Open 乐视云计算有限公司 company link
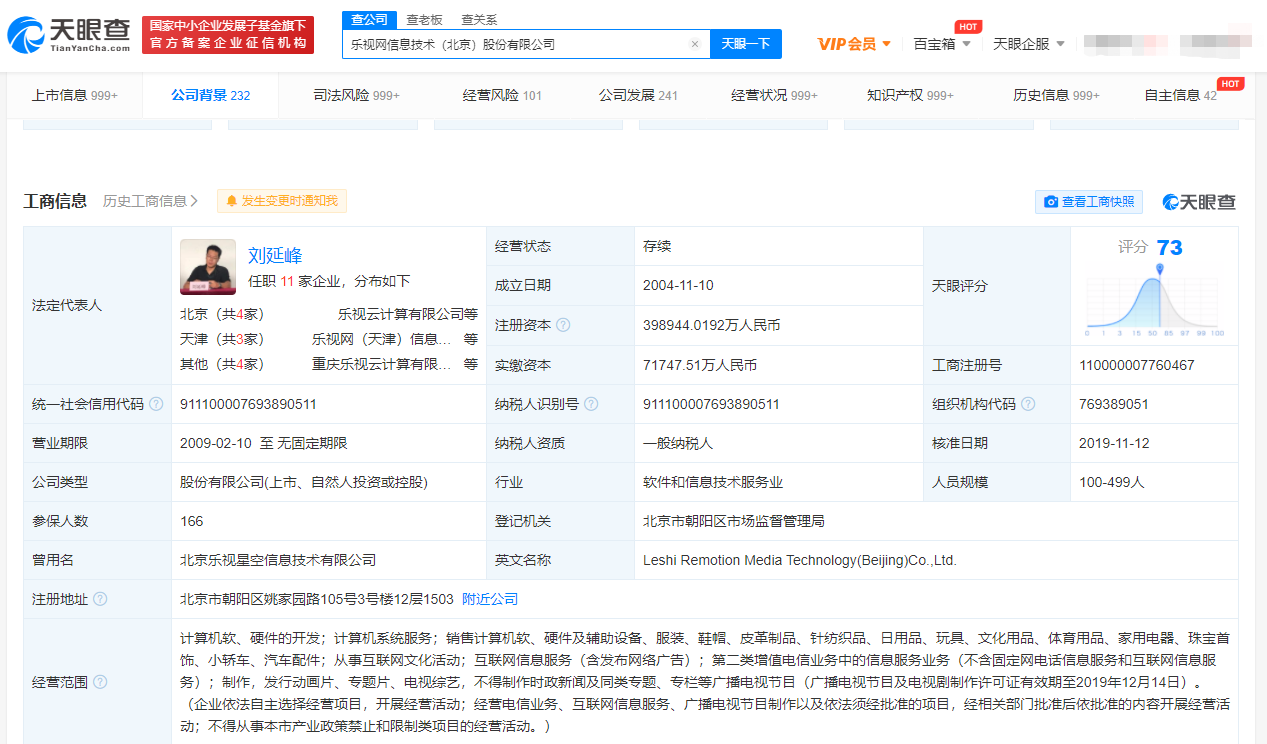The width and height of the screenshot is (1267, 744). (401, 313)
